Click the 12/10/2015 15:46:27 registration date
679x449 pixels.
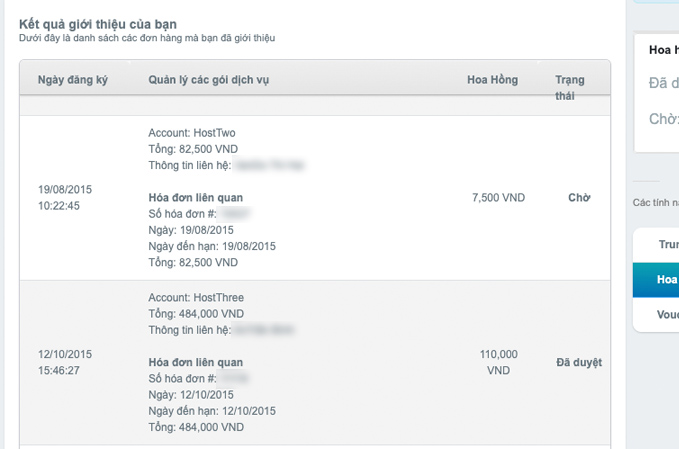point(65,362)
